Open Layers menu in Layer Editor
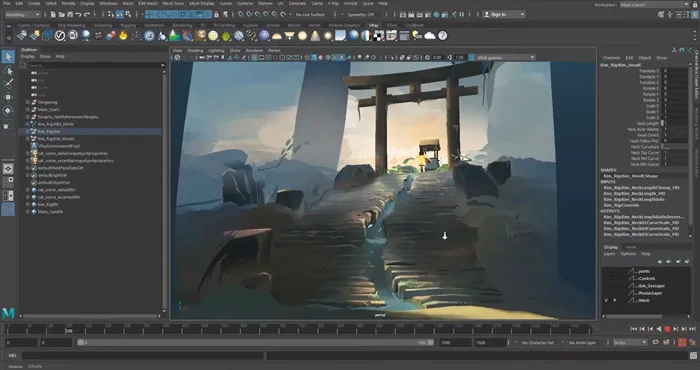This screenshot has height=370, width=700. pos(609,254)
